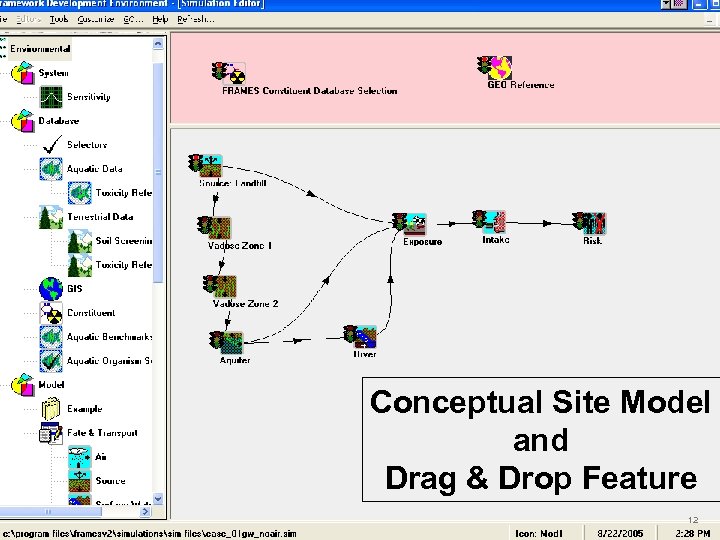Select the Source: Landfill node icon
Viewport: 720px width, 540px height.
pos(205,166)
